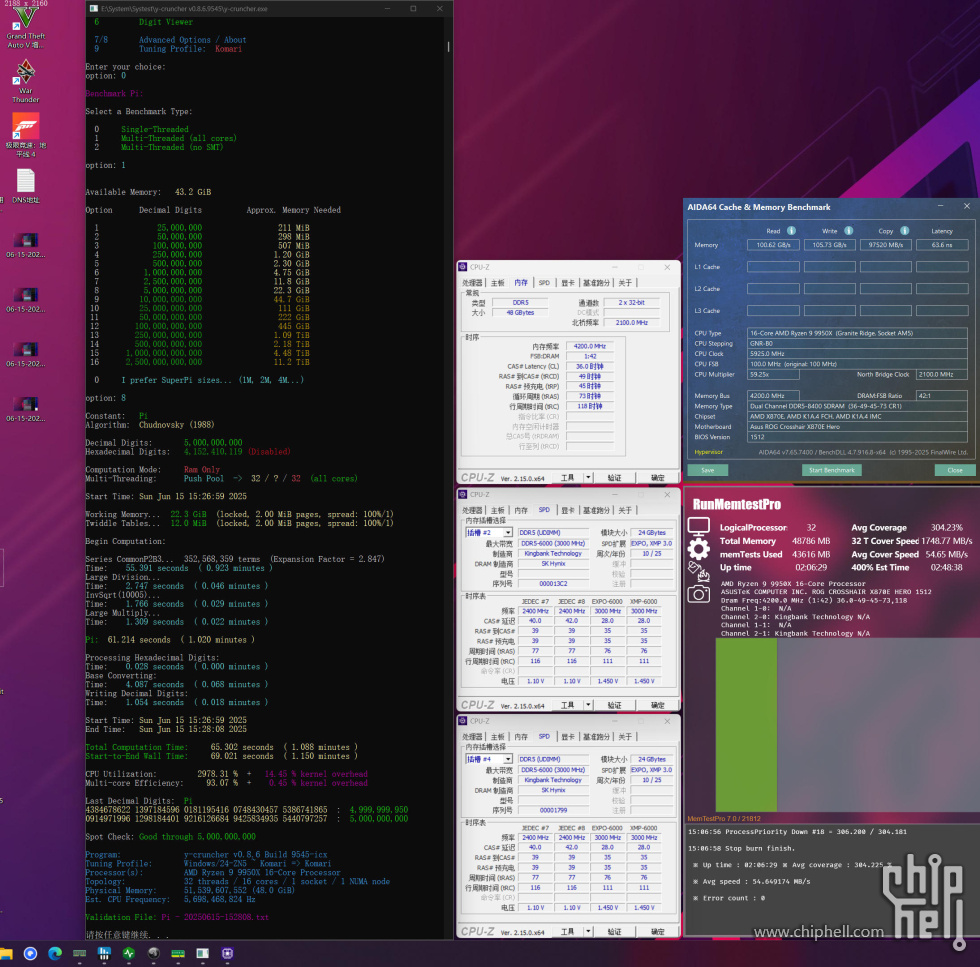
Task: Expand the 工具 dropdown arrow in middle CPU-Z window
Action: (x=588, y=704)
